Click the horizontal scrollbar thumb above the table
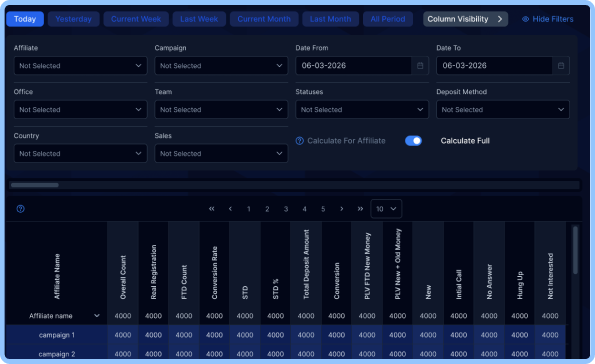The width and height of the screenshot is (595, 364). coord(35,185)
